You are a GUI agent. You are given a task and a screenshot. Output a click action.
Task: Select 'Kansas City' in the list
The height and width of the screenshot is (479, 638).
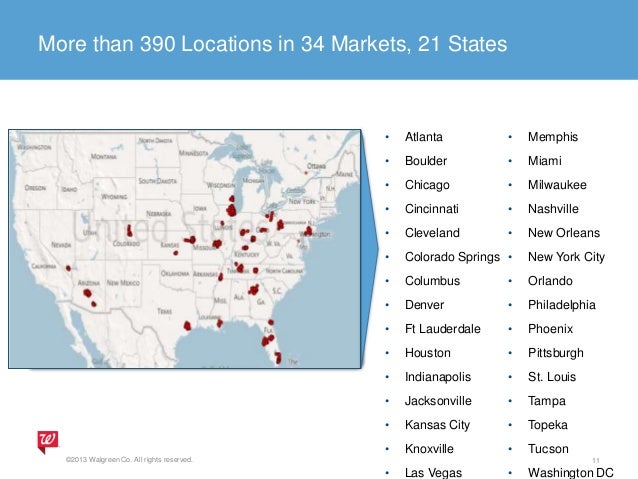[x=437, y=425]
